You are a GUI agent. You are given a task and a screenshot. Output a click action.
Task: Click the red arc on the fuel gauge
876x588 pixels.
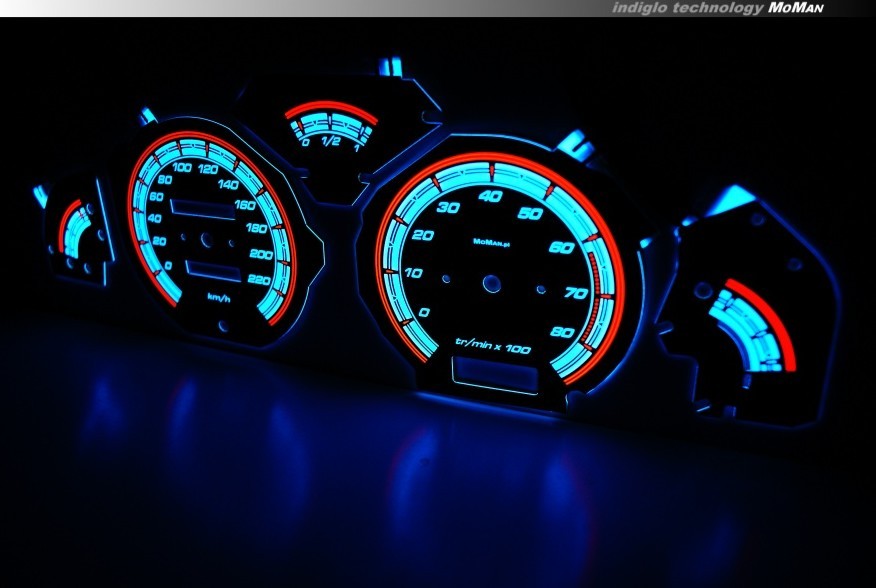[x=330, y=109]
